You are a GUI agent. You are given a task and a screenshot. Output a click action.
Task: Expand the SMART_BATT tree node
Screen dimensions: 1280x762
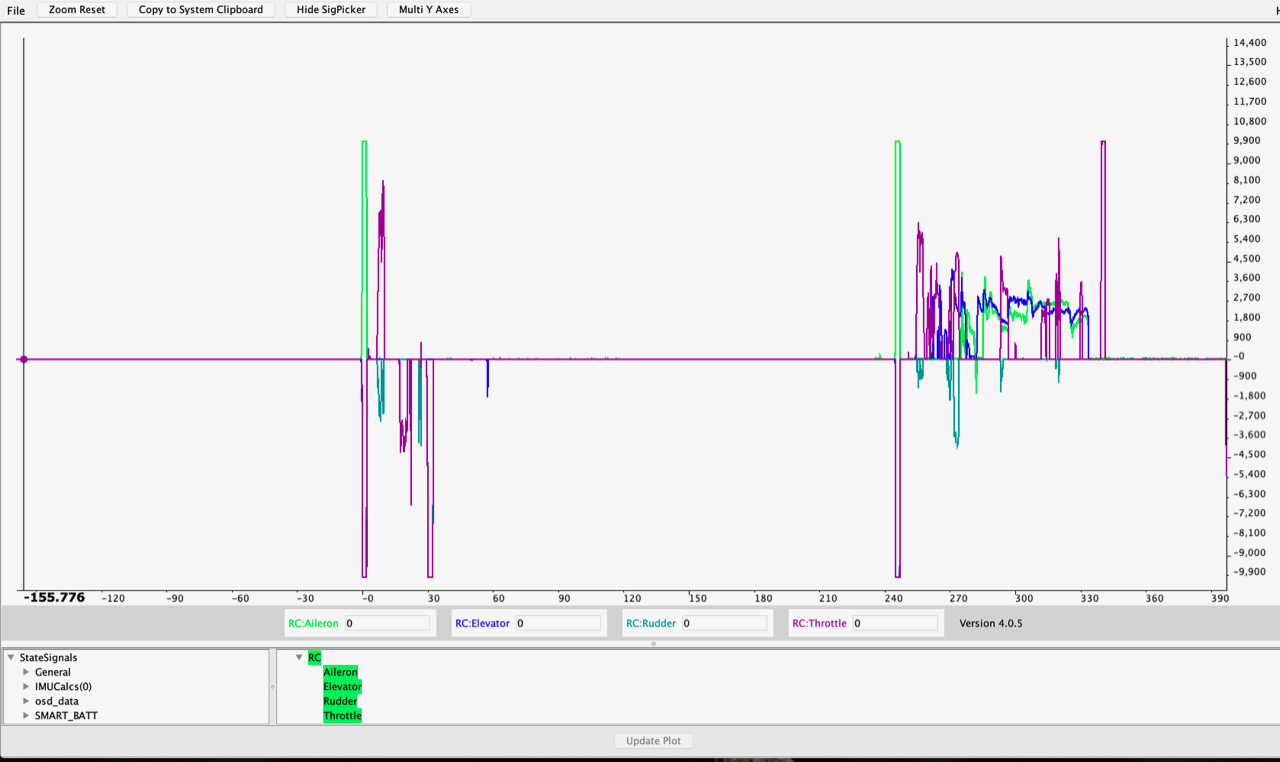pyautogui.click(x=27, y=716)
